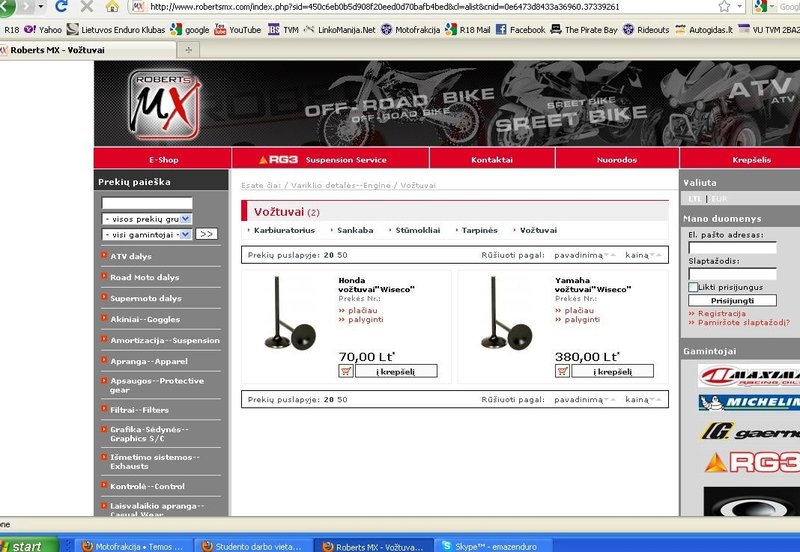The image size is (800, 552).
Task: Open a new browser tab
Action: tap(188, 50)
